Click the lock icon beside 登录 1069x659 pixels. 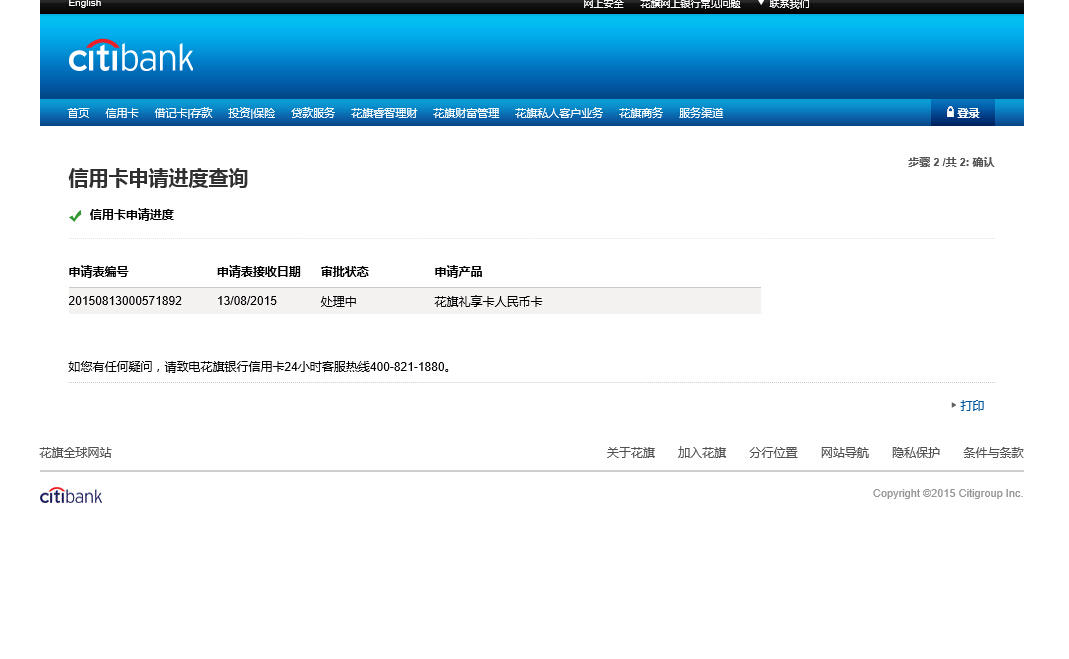950,112
